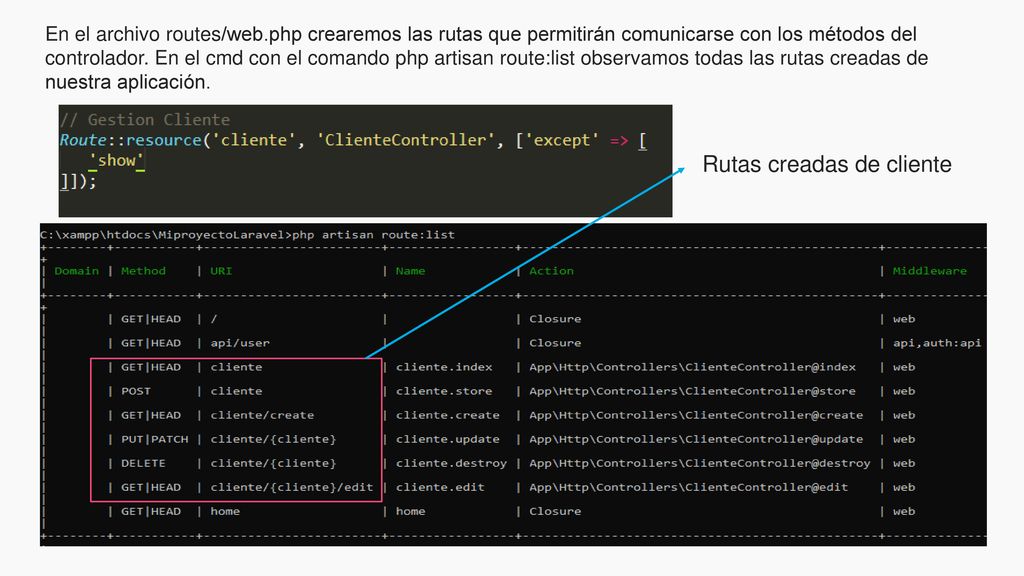This screenshot has width=1024, height=576.
Task: Select the 'cliente.update' route name
Action: point(447,440)
